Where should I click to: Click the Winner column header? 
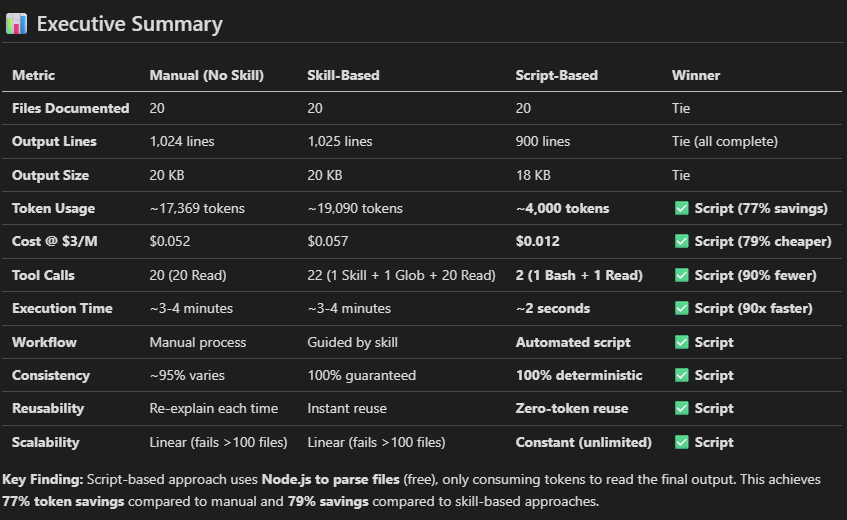point(695,75)
